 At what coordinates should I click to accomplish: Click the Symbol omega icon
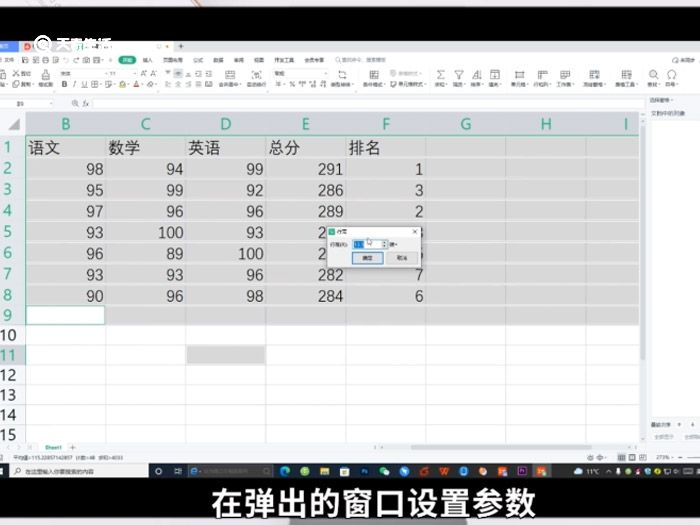(671, 75)
